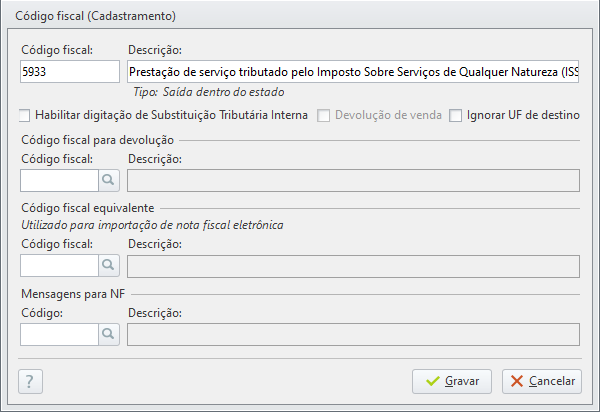Toggle the Devolução de venda checkbox

tap(323, 116)
